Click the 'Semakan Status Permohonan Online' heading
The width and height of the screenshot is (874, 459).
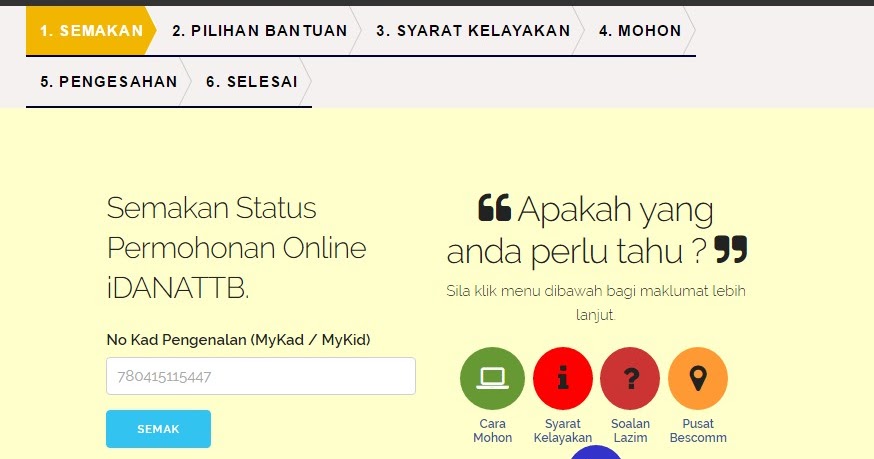coord(236,248)
